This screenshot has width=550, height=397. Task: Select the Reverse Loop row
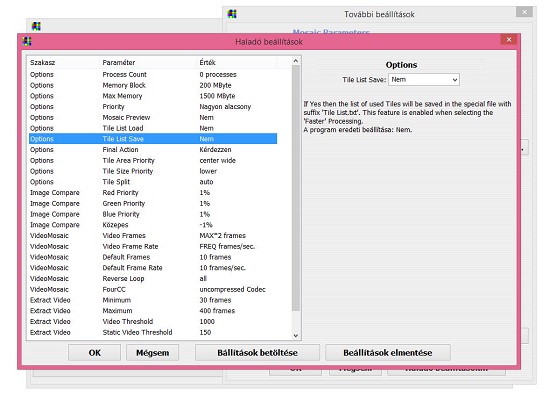153,278
